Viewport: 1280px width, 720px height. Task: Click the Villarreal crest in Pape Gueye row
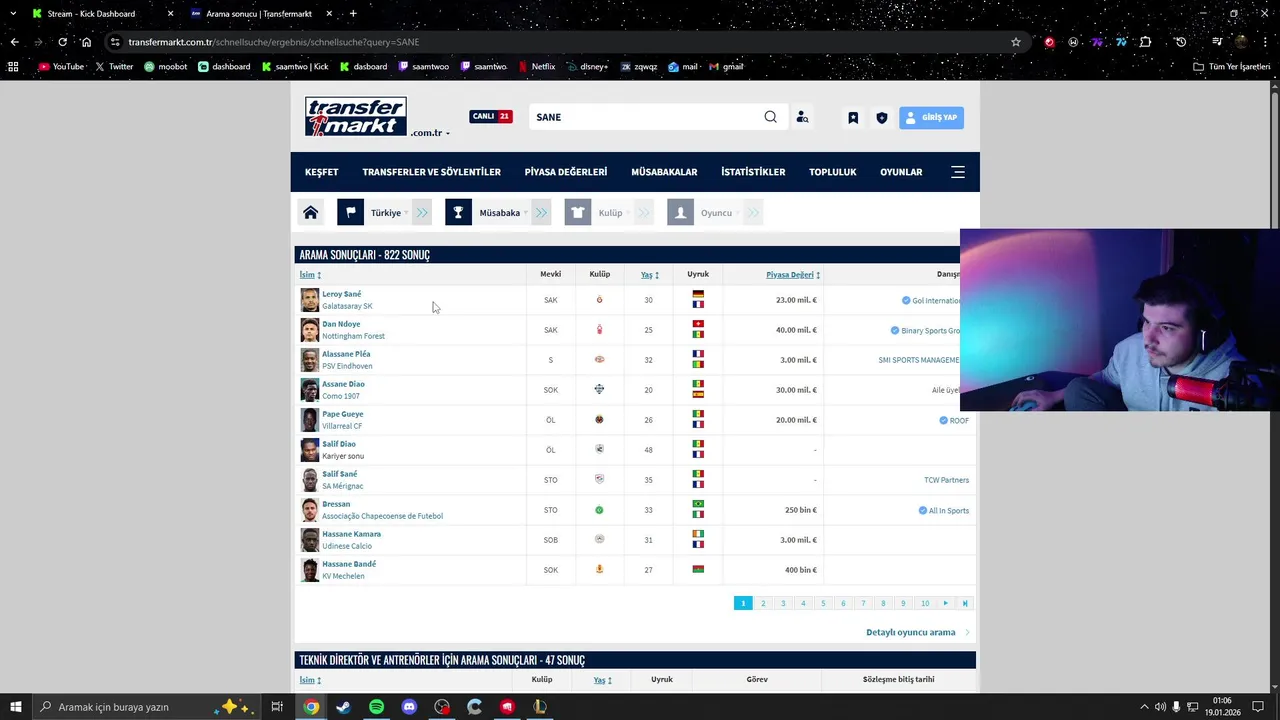[x=599, y=420]
